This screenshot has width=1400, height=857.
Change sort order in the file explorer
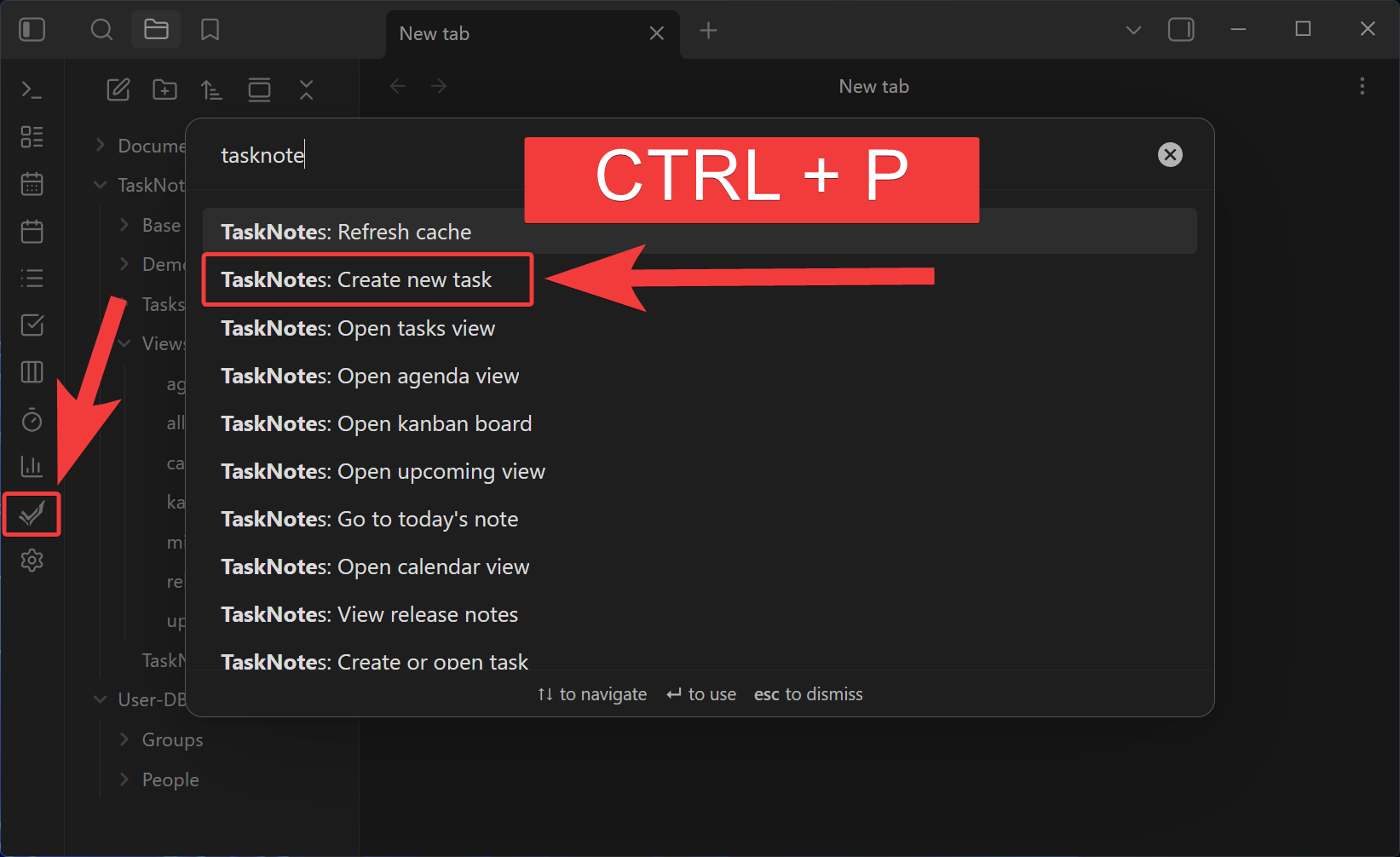[211, 89]
